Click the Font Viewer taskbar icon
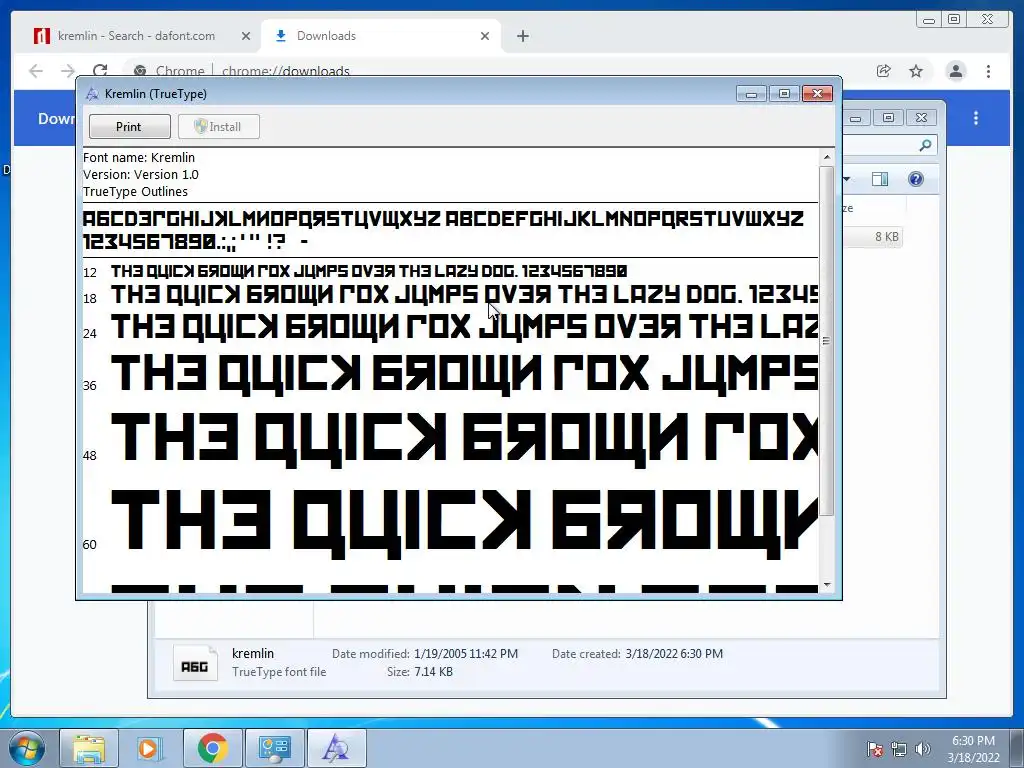The width and height of the screenshot is (1024, 768). click(x=336, y=748)
